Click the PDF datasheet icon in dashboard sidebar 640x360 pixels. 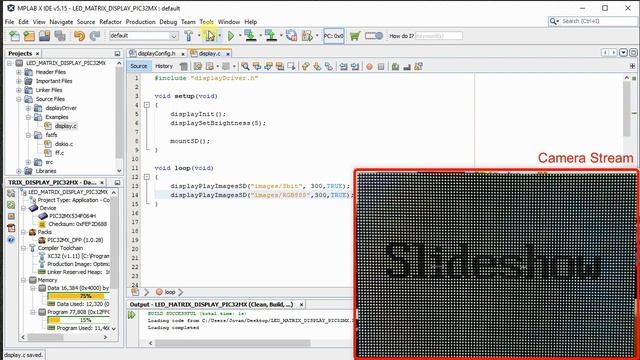point(11,228)
